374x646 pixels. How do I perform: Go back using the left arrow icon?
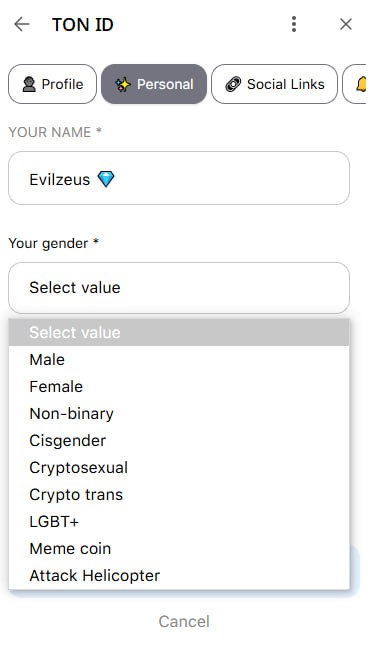(21, 25)
